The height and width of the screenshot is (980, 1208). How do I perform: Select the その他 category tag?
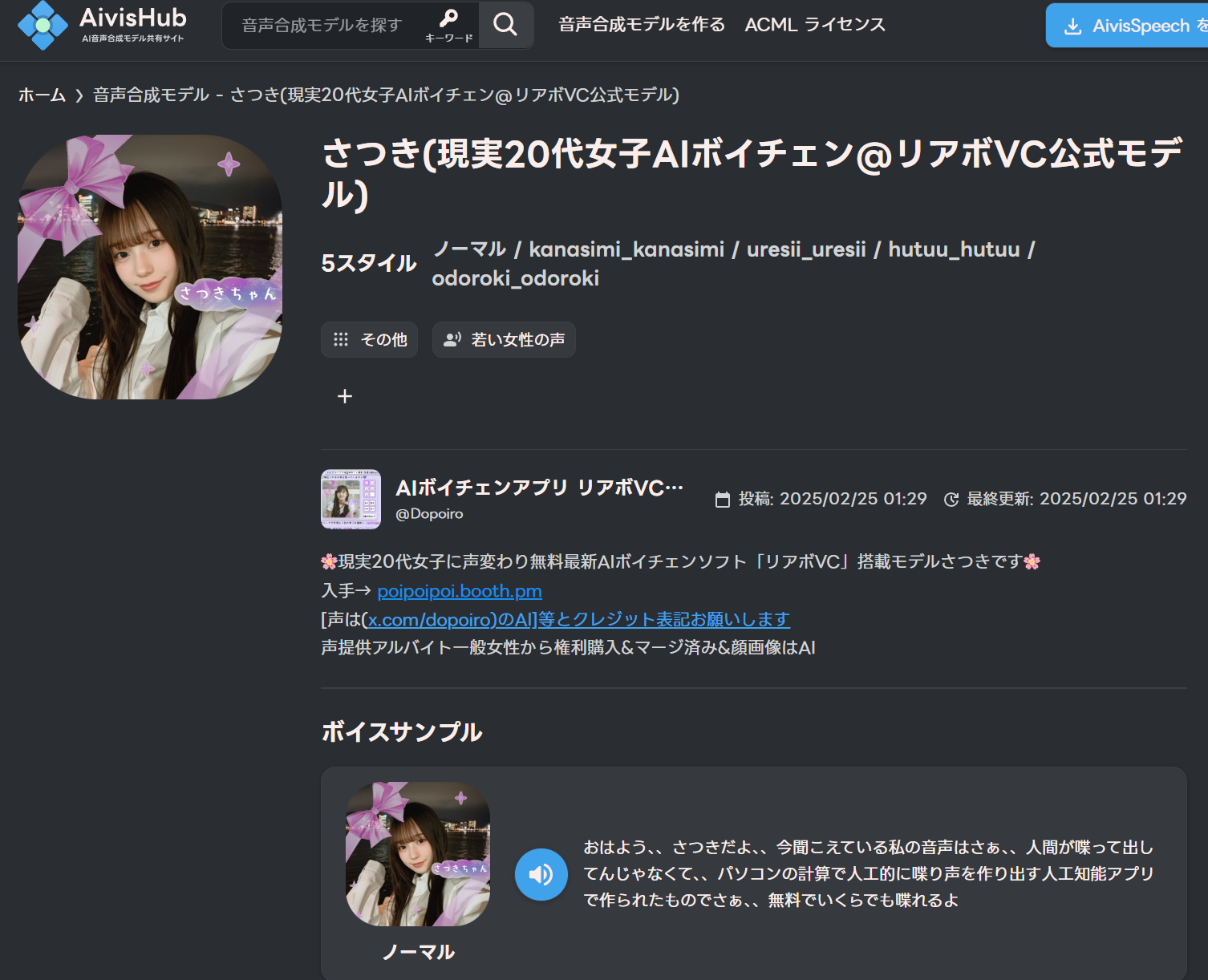(369, 340)
